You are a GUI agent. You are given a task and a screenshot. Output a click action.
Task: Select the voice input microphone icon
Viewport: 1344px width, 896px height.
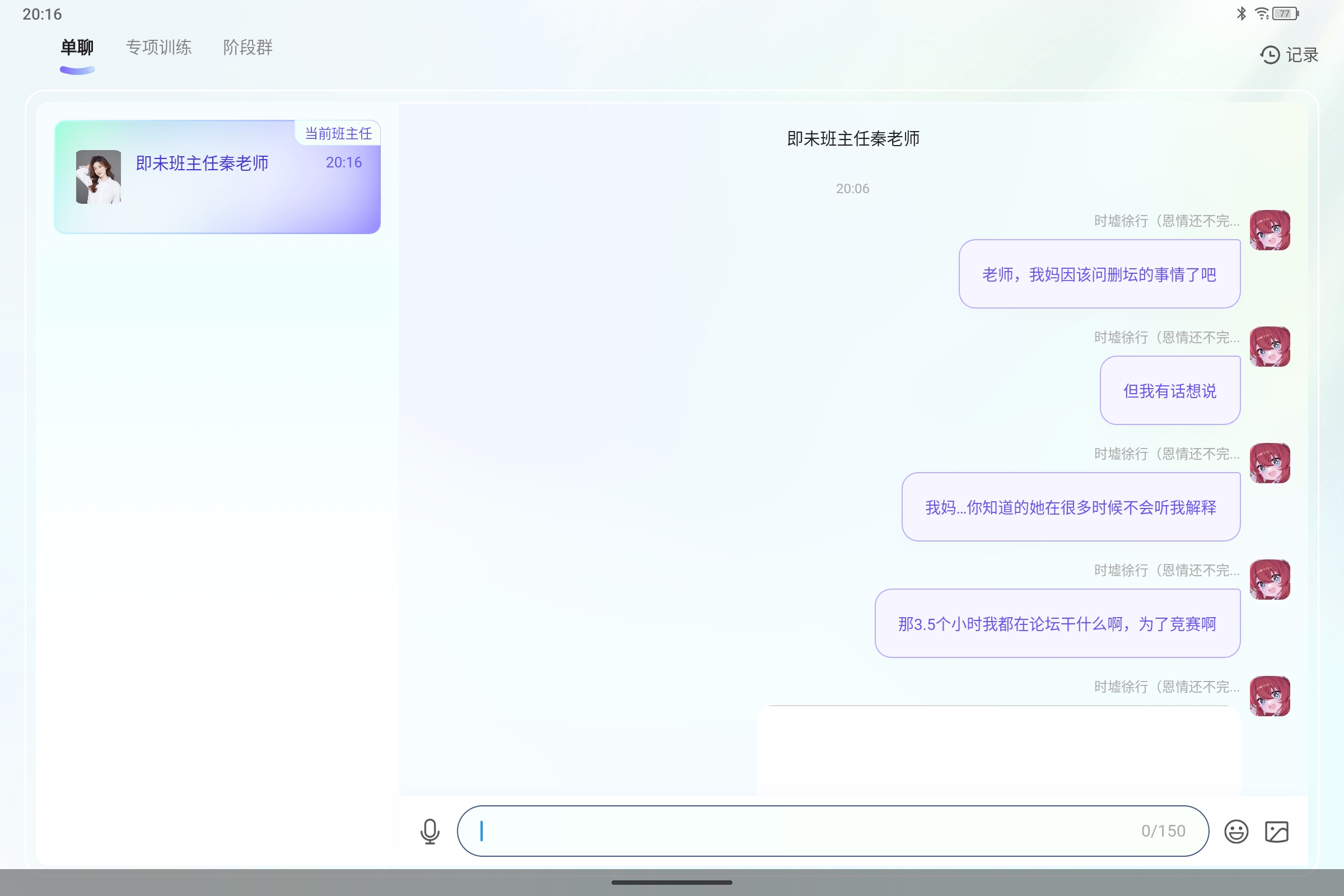[x=430, y=832]
